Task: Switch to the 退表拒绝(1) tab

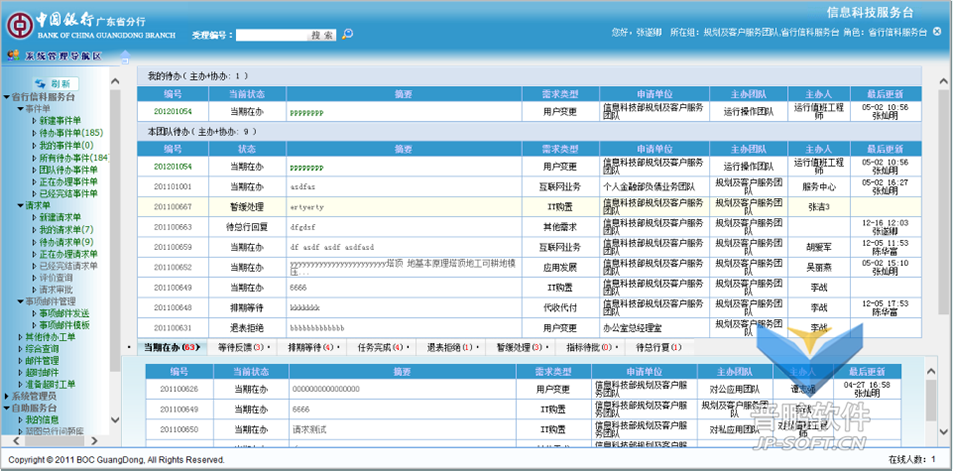Action: (x=450, y=348)
